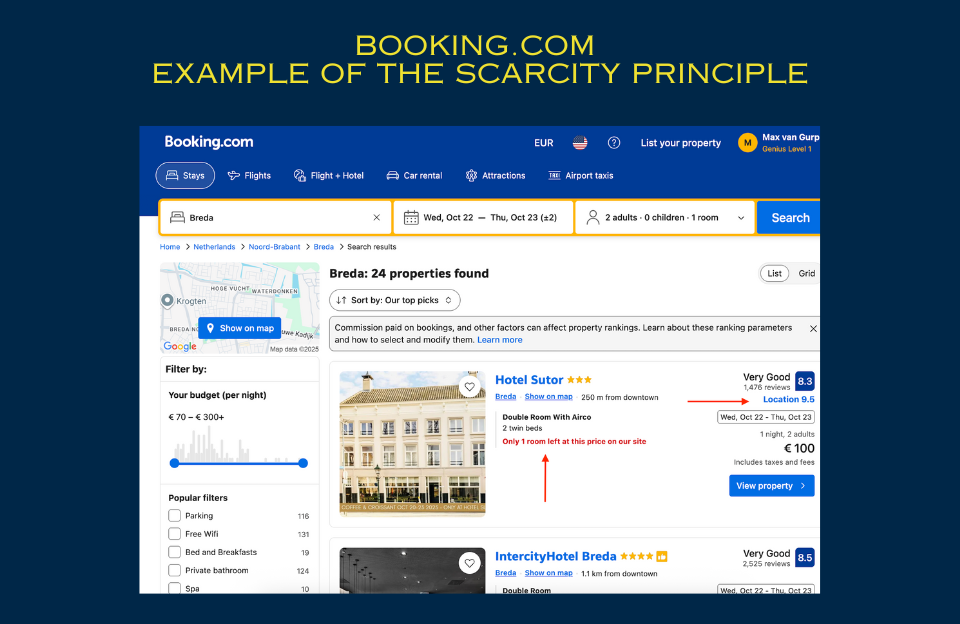Open the Oct 22 - Oct 23 date picker
The image size is (960, 624).
[483, 217]
